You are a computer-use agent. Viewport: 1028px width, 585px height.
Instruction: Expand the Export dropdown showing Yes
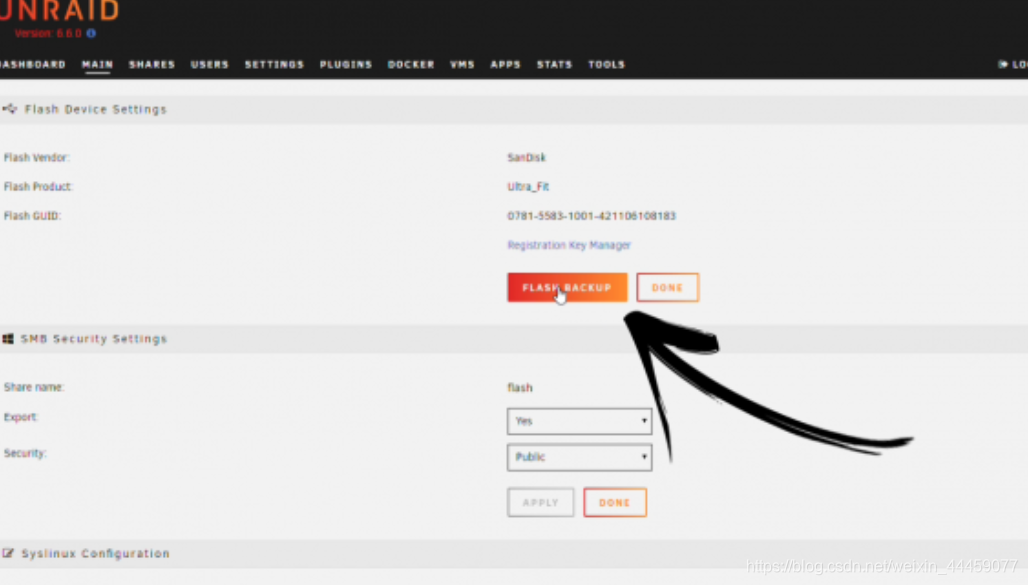pos(580,421)
